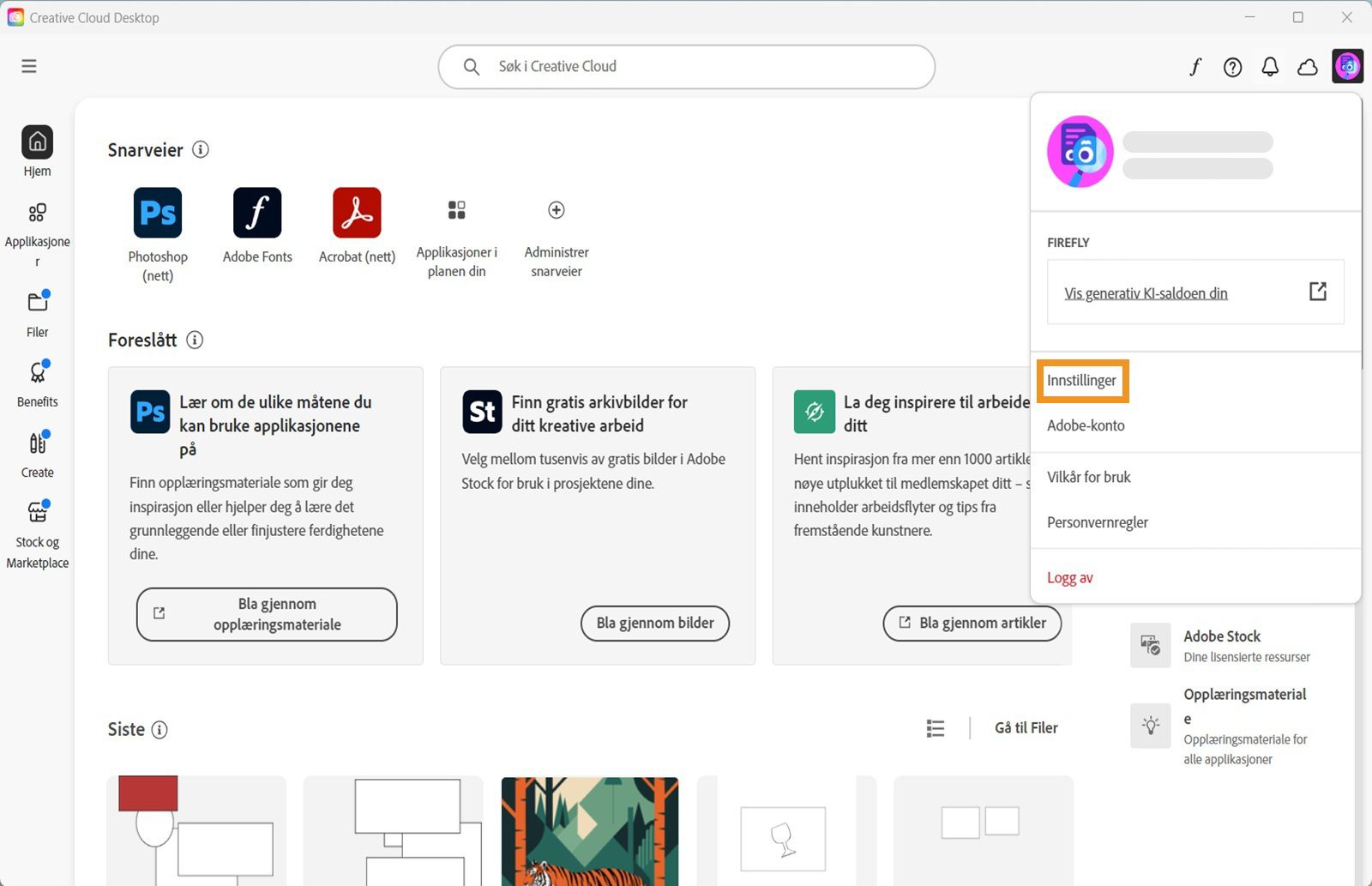The width and height of the screenshot is (1372, 886).
Task: Open the recent file thumbnail with the wine glass
Action: click(786, 831)
